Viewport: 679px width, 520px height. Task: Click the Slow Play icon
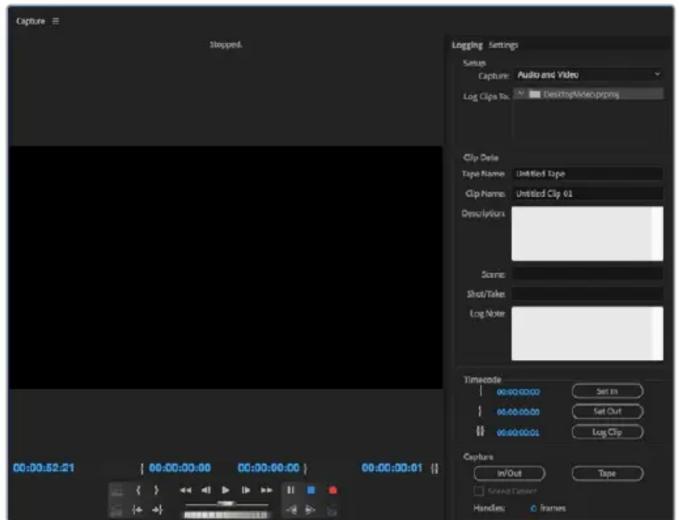coord(310,510)
